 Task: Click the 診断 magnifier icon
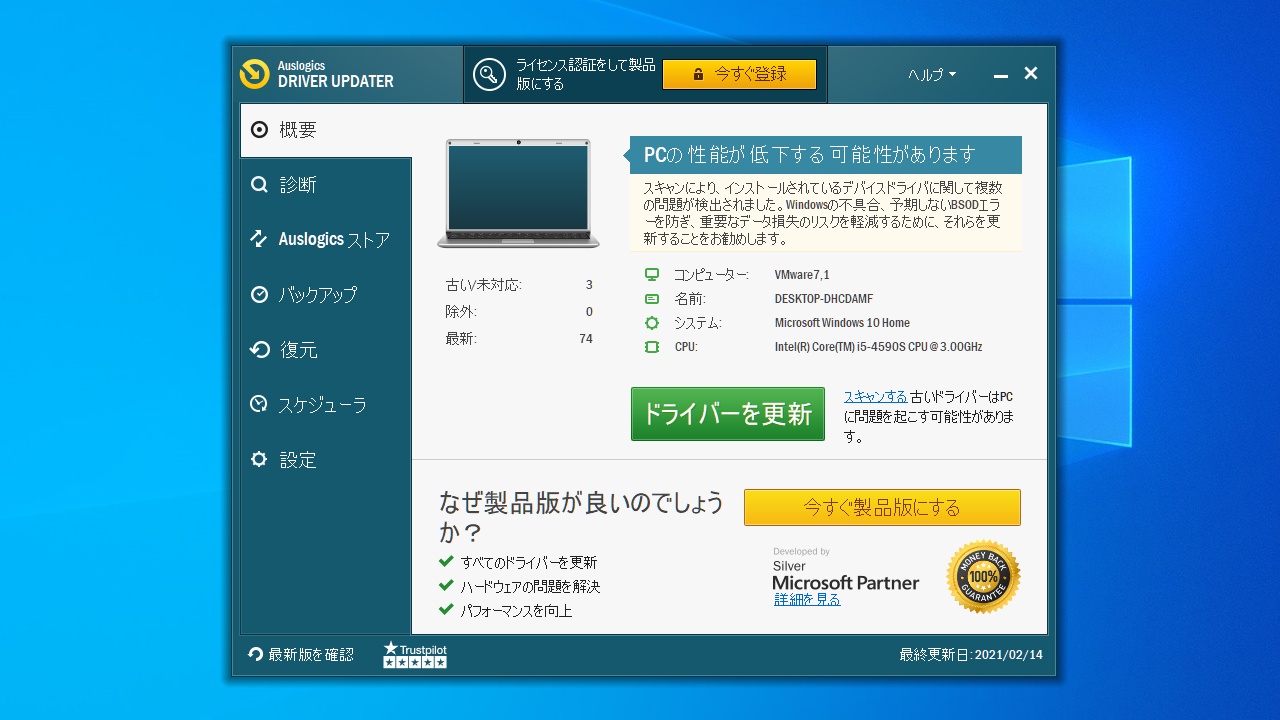tap(259, 185)
